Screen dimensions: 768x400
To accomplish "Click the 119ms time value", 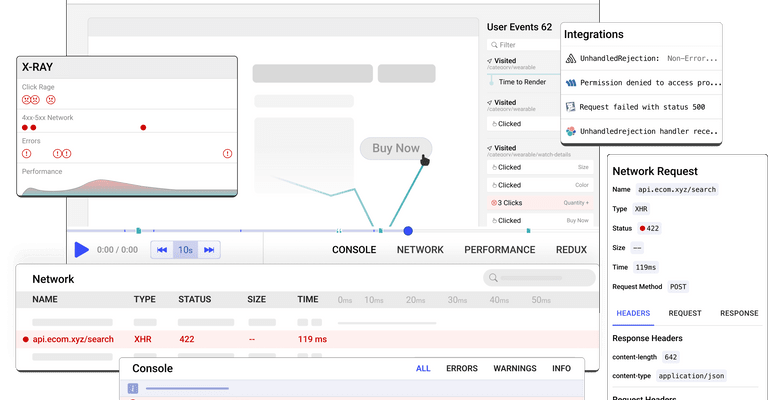I will pyautogui.click(x=646, y=267).
